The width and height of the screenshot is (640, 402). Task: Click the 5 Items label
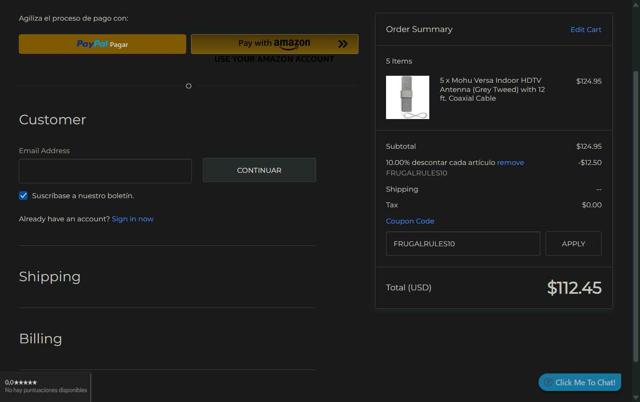[399, 61]
